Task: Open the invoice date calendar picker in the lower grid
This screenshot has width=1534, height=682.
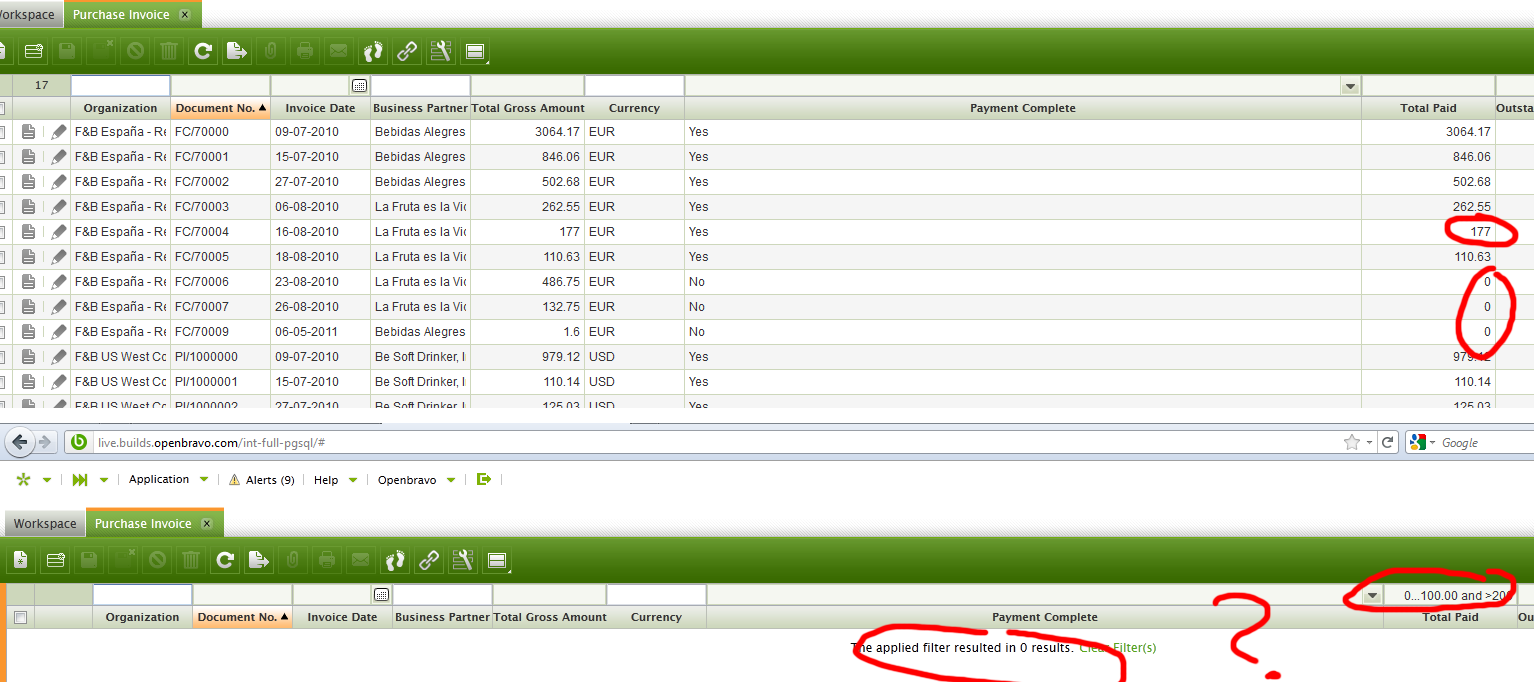Action: (x=381, y=595)
